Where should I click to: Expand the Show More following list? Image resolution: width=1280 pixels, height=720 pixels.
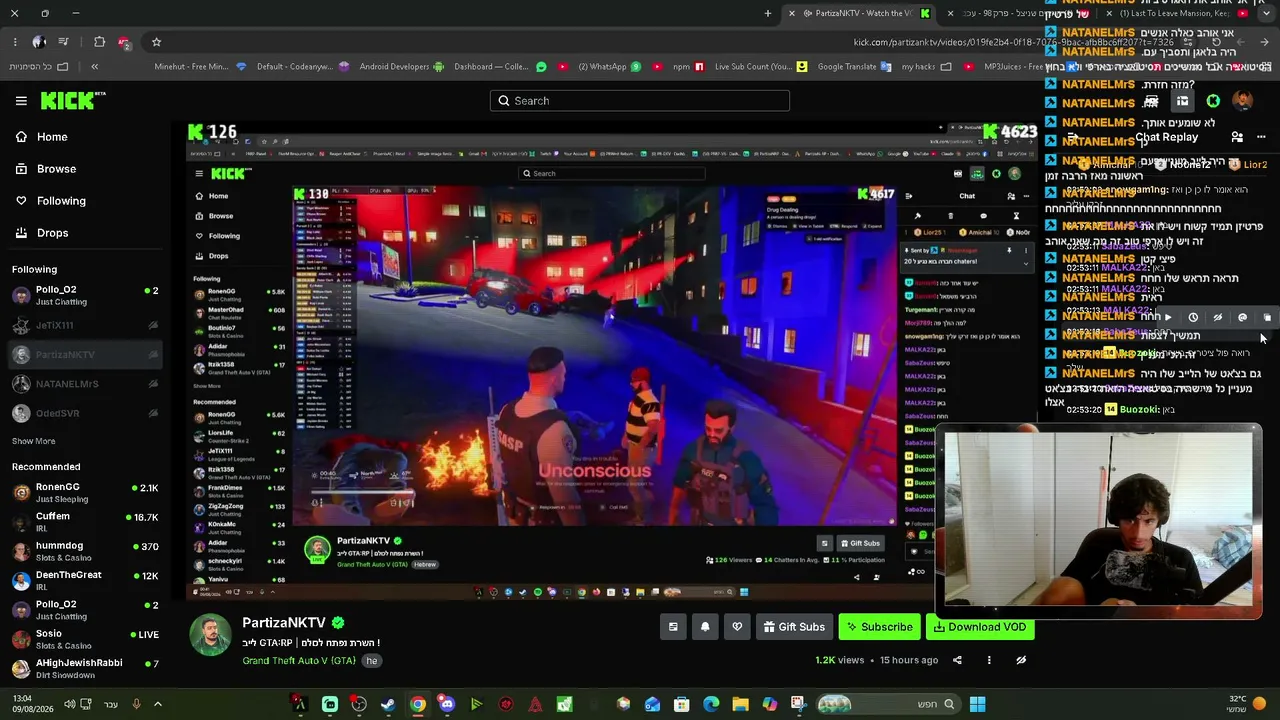(x=34, y=441)
